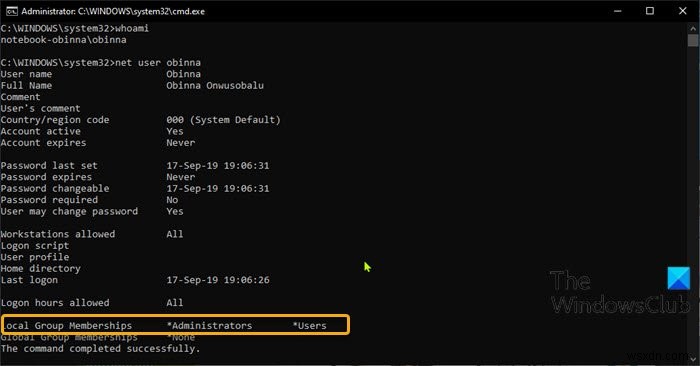Click the 'Local Group Memberships' label
Image resolution: width=700 pixels, height=366 pixels.
[x=67, y=326]
